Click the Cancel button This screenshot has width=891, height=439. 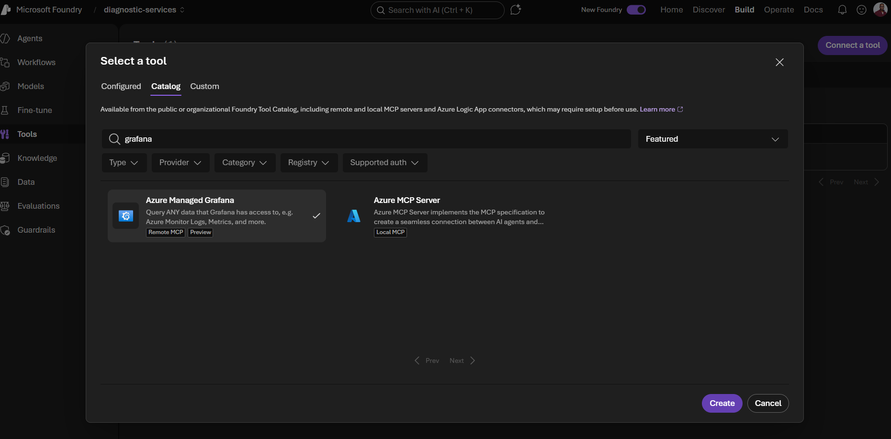pyautogui.click(x=768, y=403)
